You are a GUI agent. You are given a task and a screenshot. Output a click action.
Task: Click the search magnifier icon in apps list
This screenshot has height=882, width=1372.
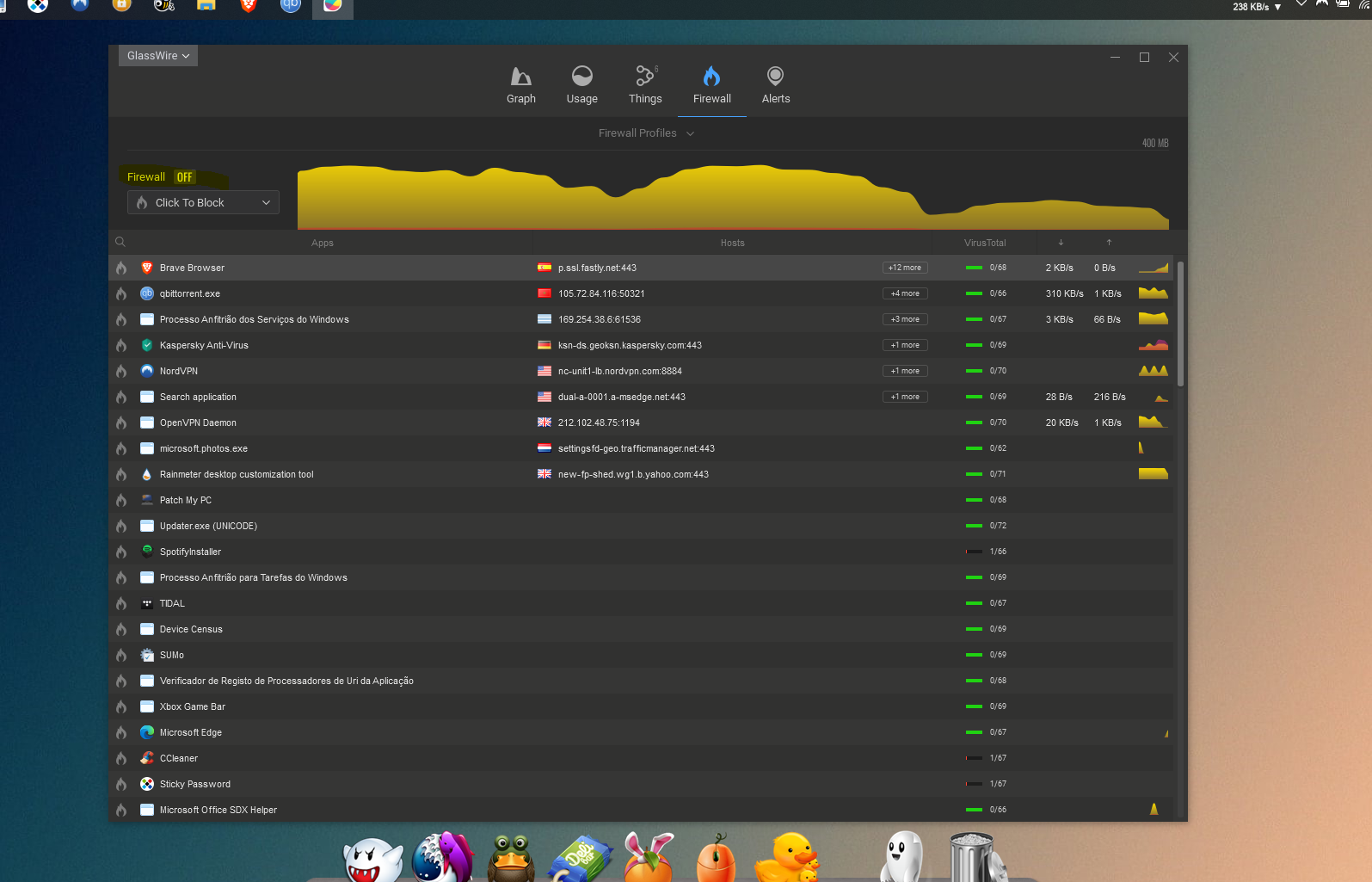120,242
